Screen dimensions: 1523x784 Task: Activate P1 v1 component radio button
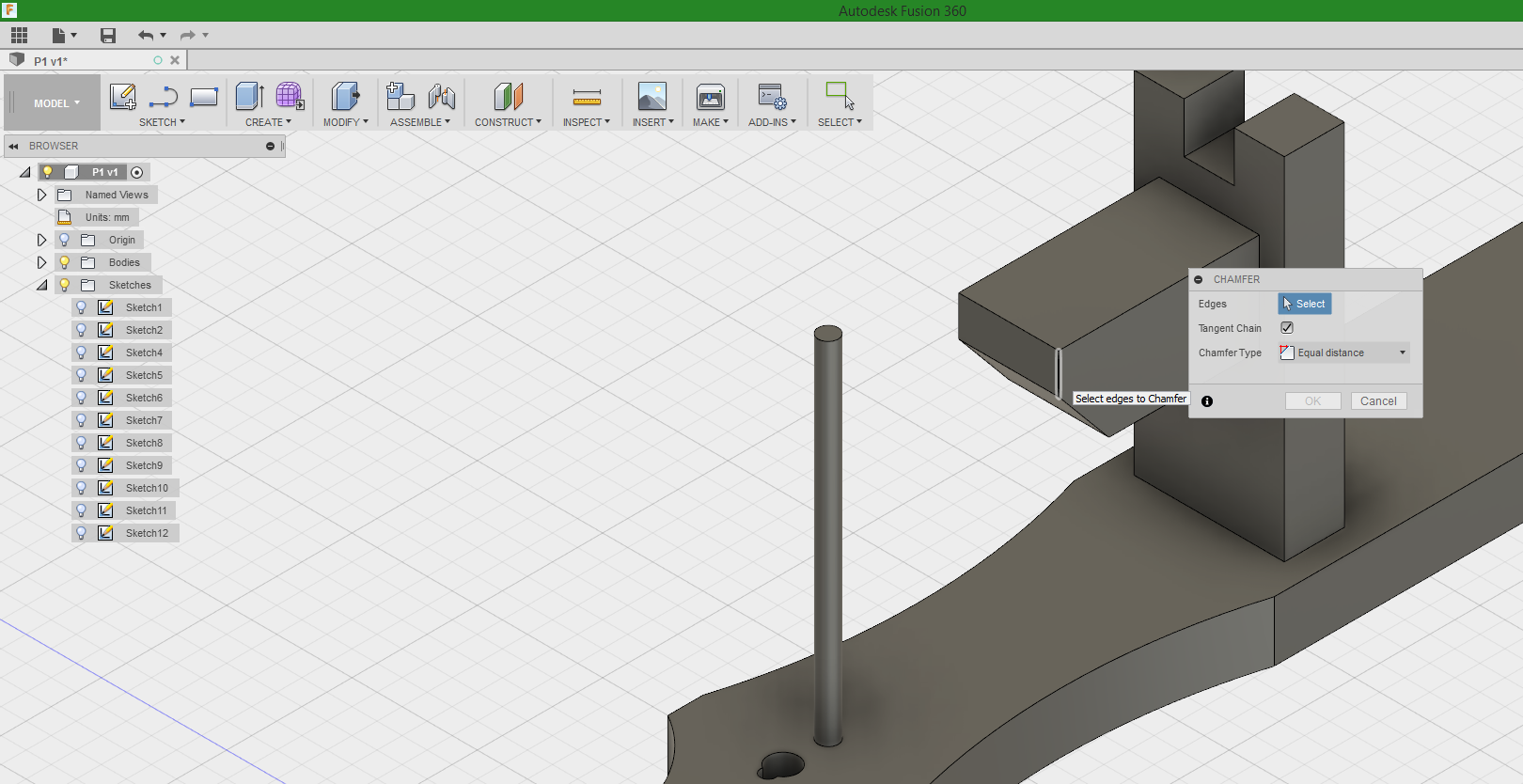click(x=137, y=172)
